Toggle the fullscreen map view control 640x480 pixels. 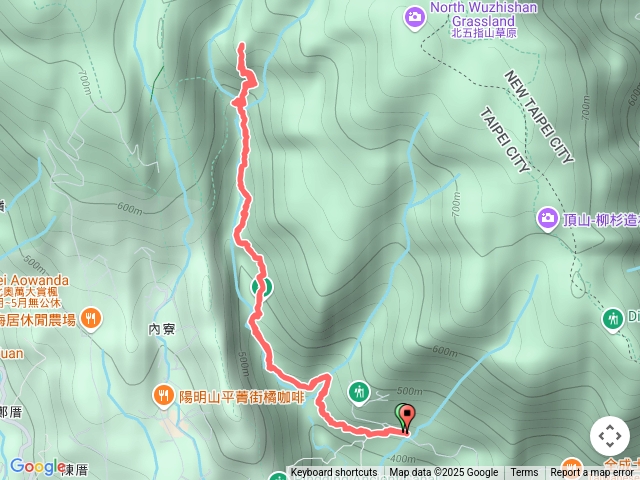click(610, 436)
